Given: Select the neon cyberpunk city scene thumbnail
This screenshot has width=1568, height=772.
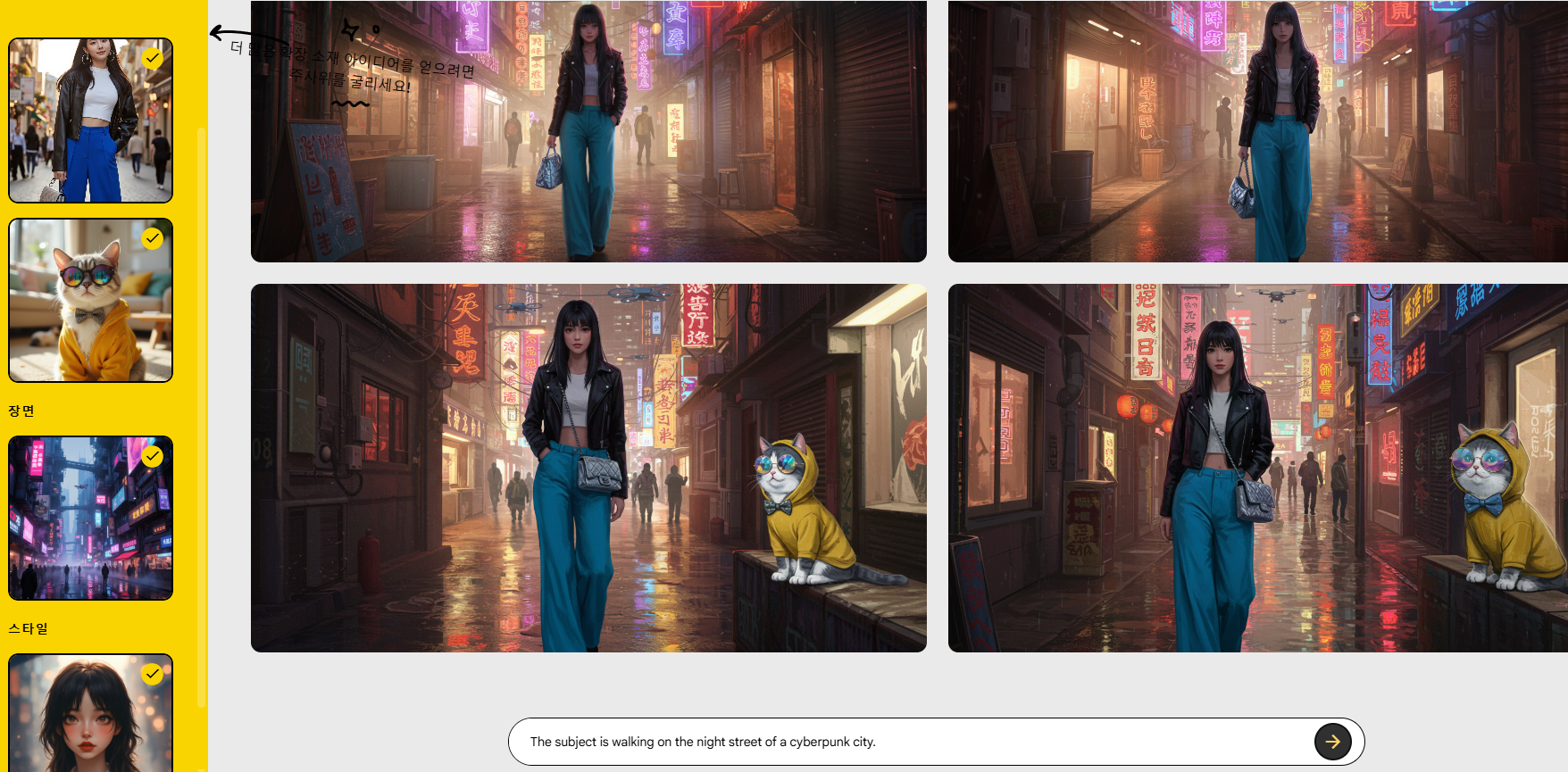Looking at the screenshot, I should [x=90, y=519].
